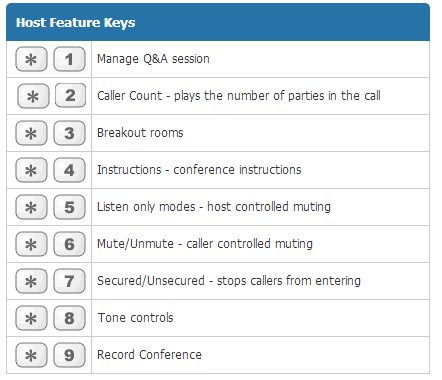Screen dimensions: 442x380
Task: Click the number 5 key icon
Action: 69,207
